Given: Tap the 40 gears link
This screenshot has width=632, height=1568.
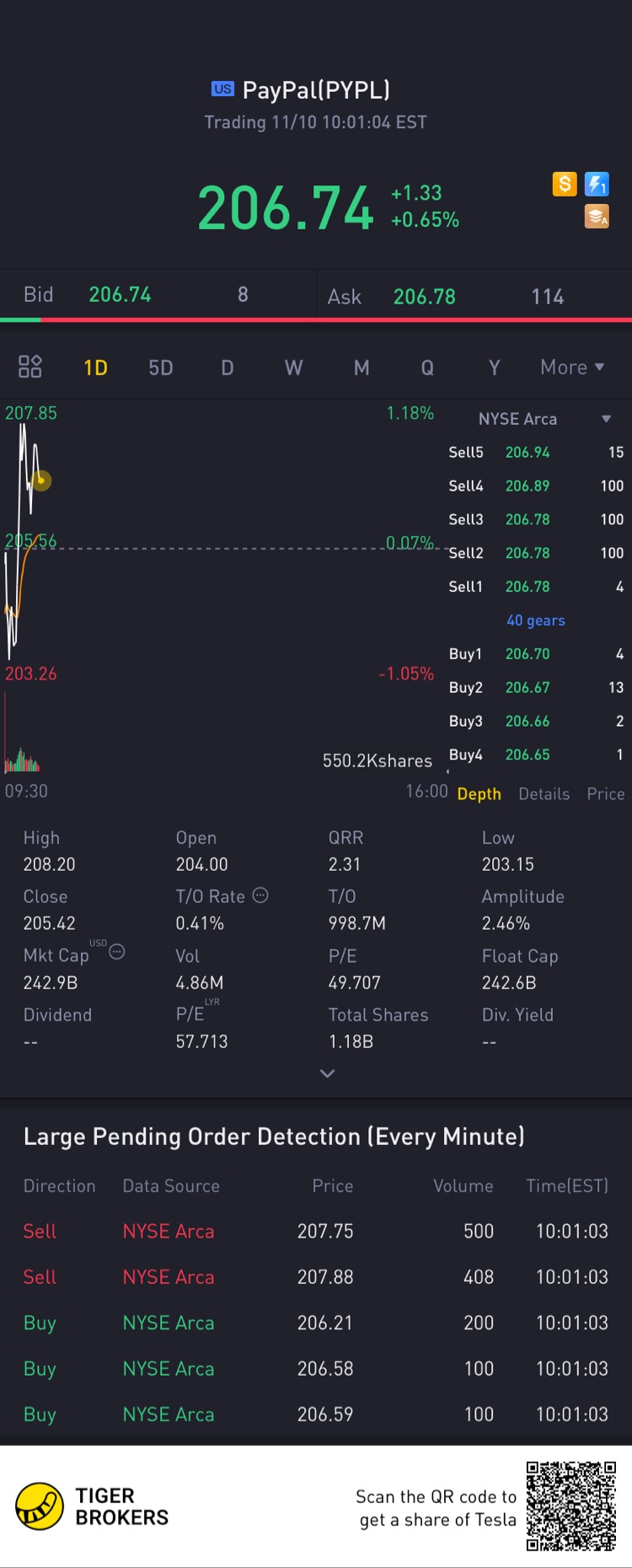Looking at the screenshot, I should [536, 620].
